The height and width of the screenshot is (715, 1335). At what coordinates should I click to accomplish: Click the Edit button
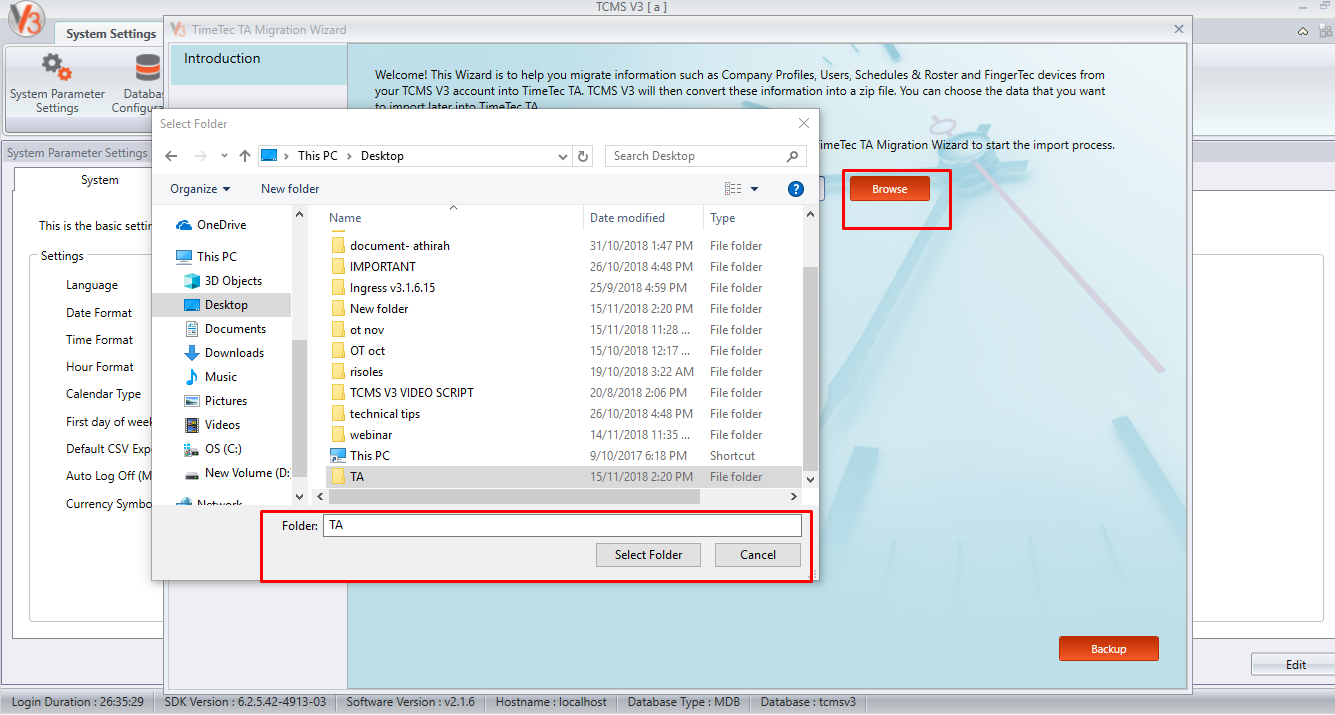click(x=1296, y=664)
